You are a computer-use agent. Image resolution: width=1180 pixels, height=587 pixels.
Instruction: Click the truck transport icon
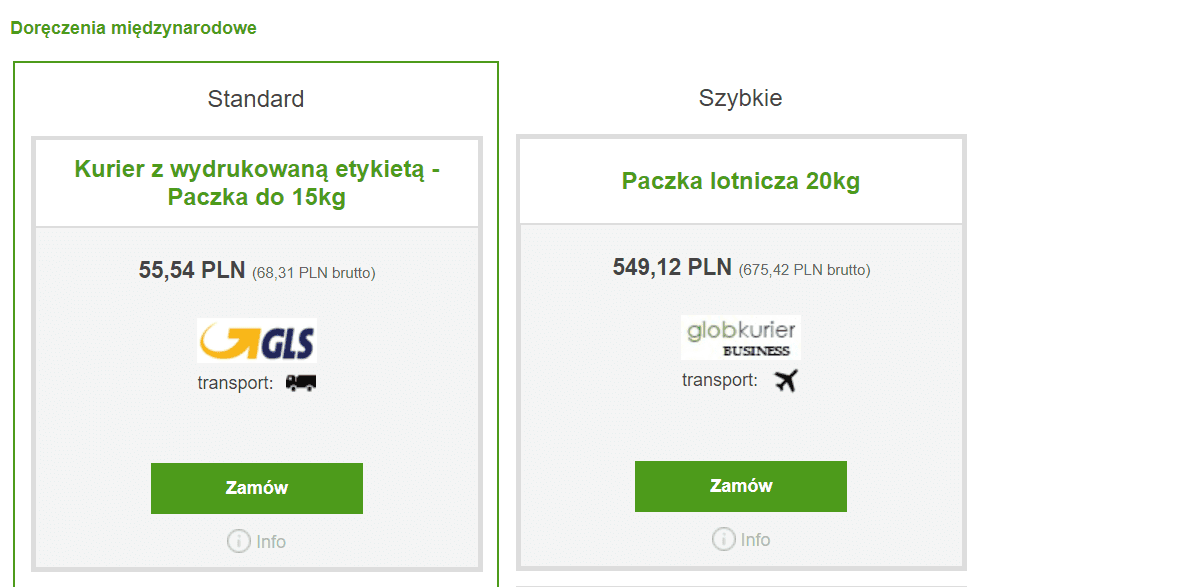coord(300,382)
